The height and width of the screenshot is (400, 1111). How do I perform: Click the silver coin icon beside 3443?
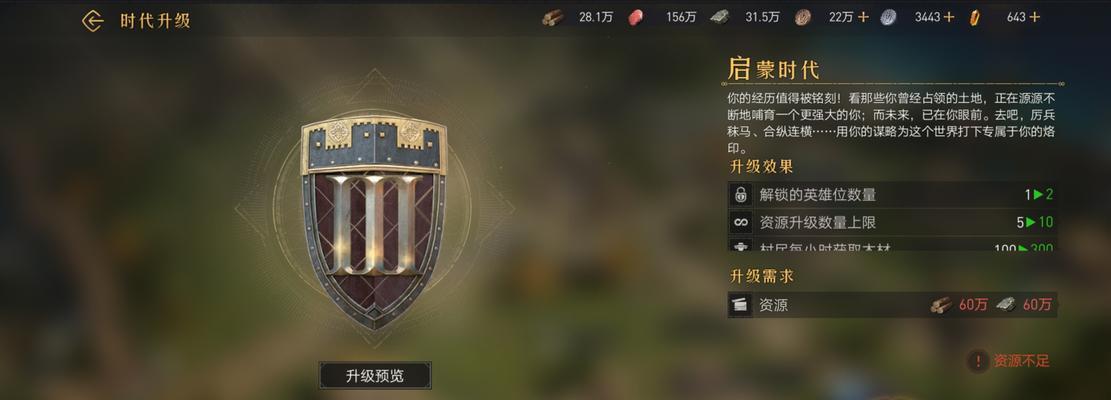(x=889, y=18)
